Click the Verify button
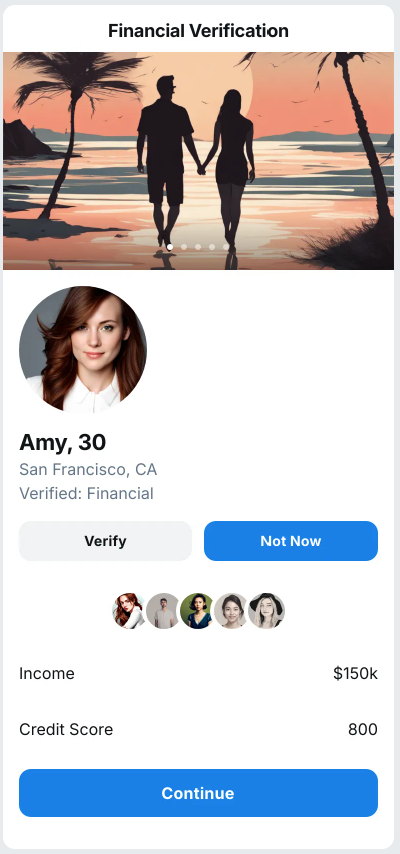Viewport: 400px width, 854px height. (106, 541)
